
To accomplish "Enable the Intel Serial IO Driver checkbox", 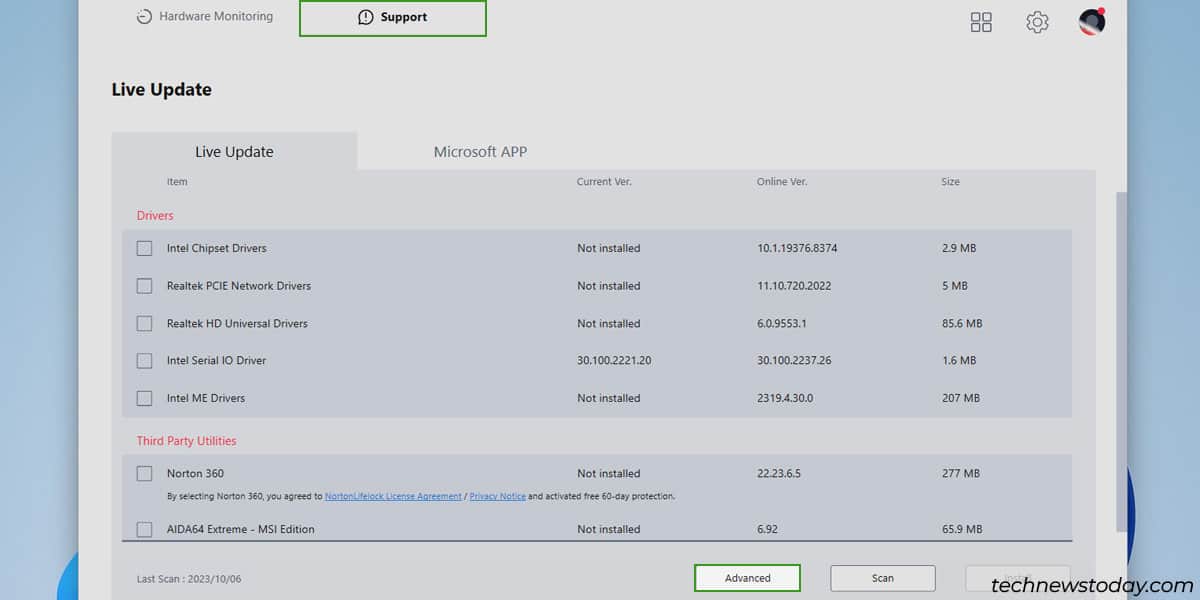I will click(145, 360).
